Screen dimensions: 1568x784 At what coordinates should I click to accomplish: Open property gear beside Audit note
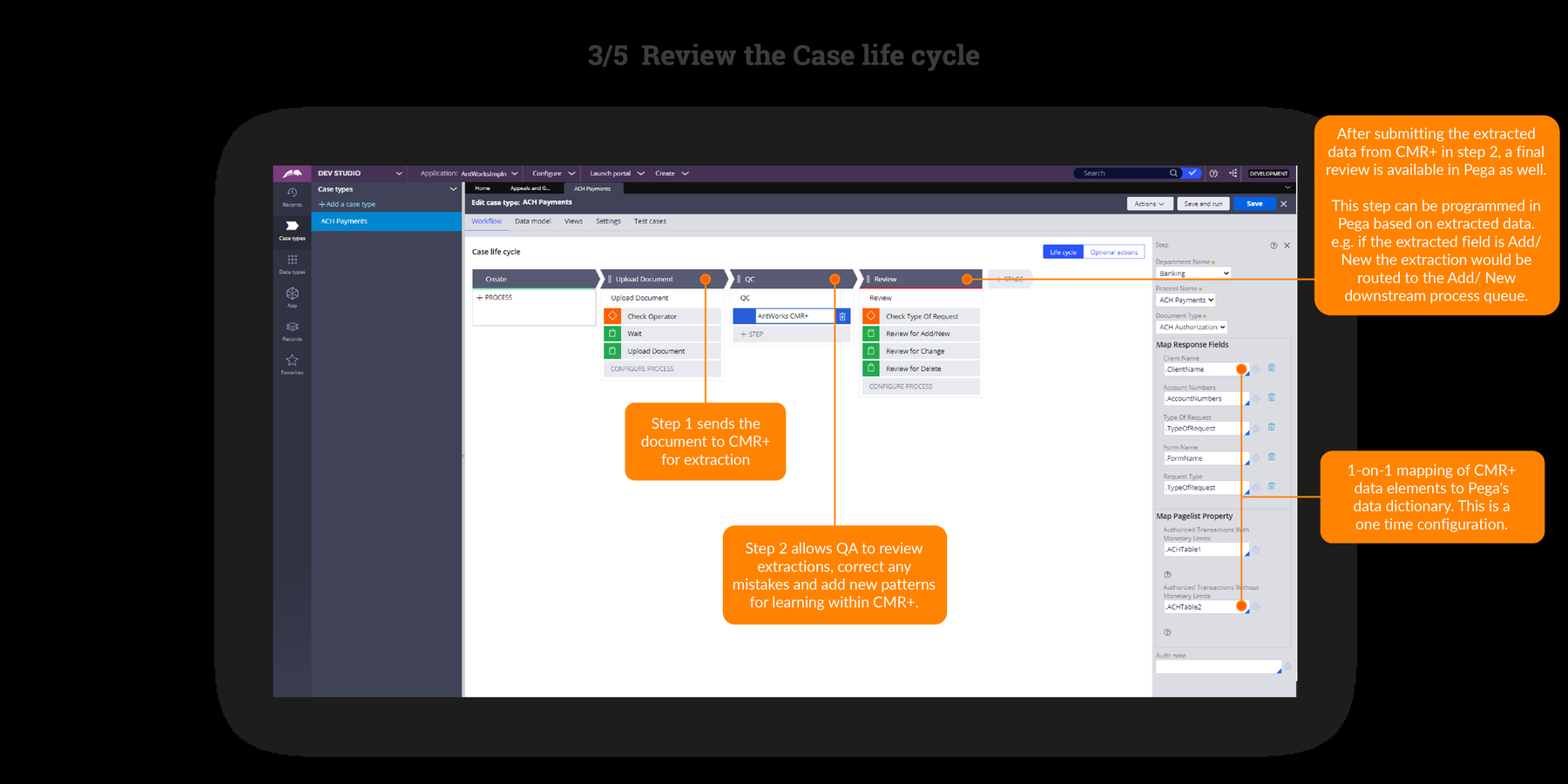click(x=1288, y=667)
